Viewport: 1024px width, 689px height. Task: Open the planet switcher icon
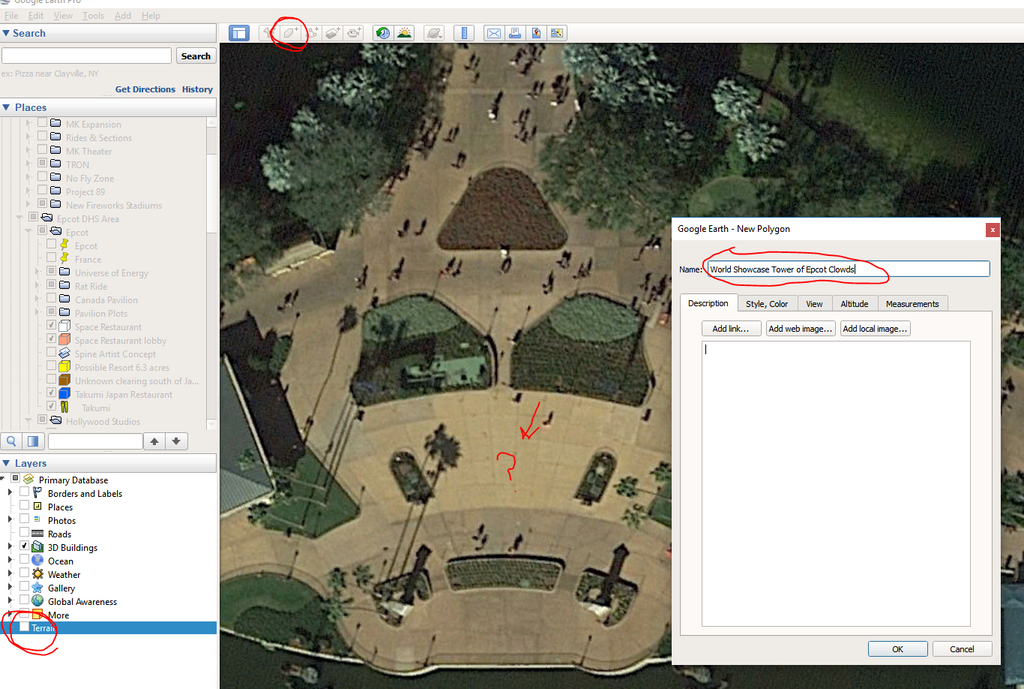click(433, 33)
